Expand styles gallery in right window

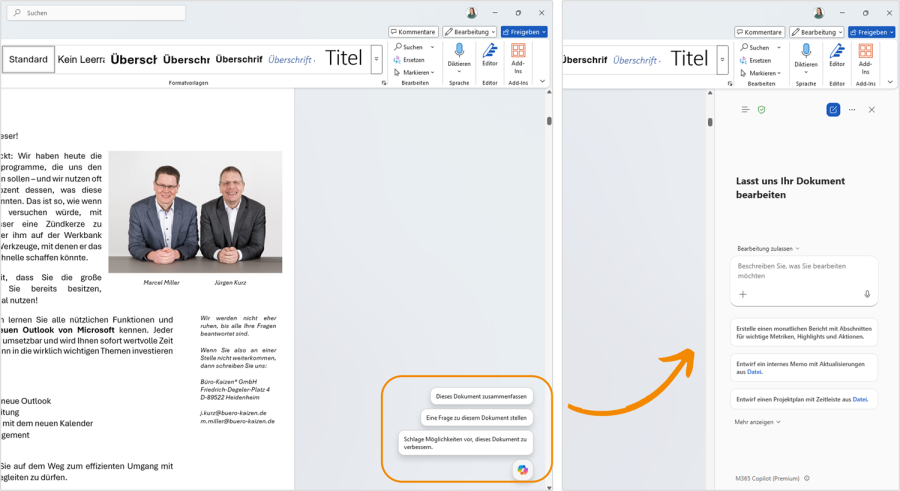[x=723, y=60]
